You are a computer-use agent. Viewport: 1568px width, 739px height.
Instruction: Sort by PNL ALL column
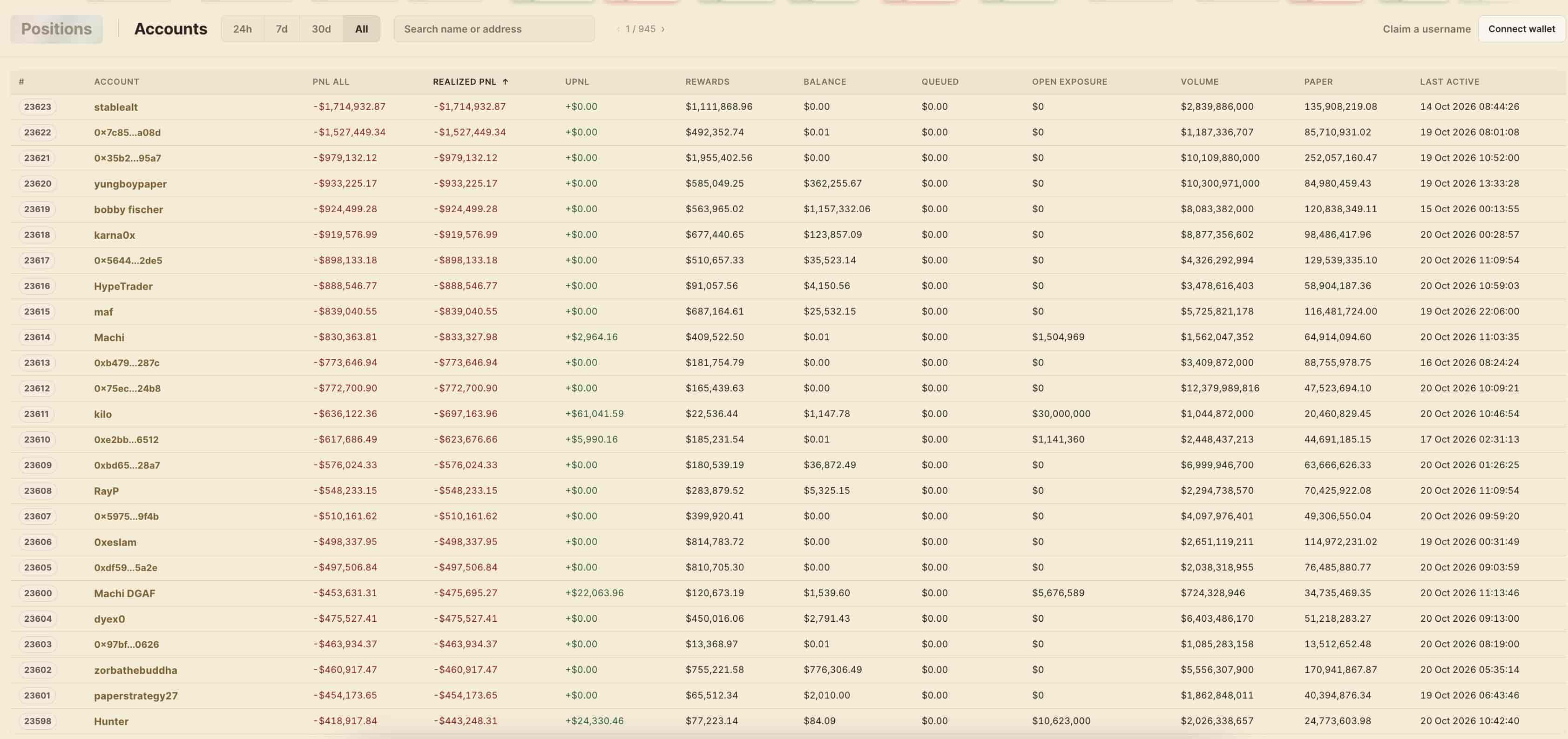point(331,81)
